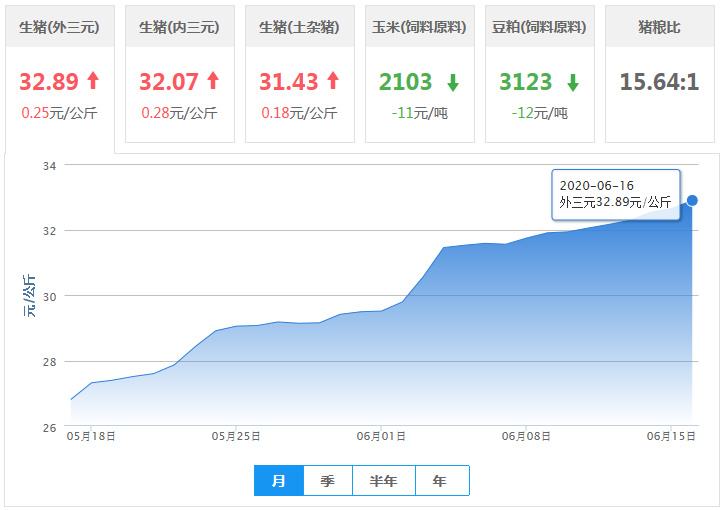Click 06月08日 x-axis date label

tap(527, 436)
